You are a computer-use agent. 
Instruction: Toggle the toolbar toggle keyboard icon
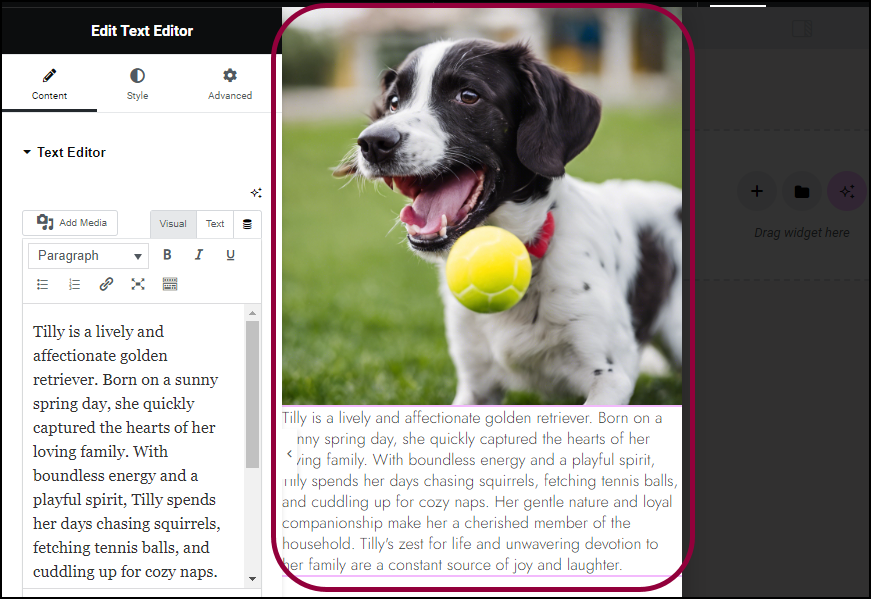(x=170, y=284)
